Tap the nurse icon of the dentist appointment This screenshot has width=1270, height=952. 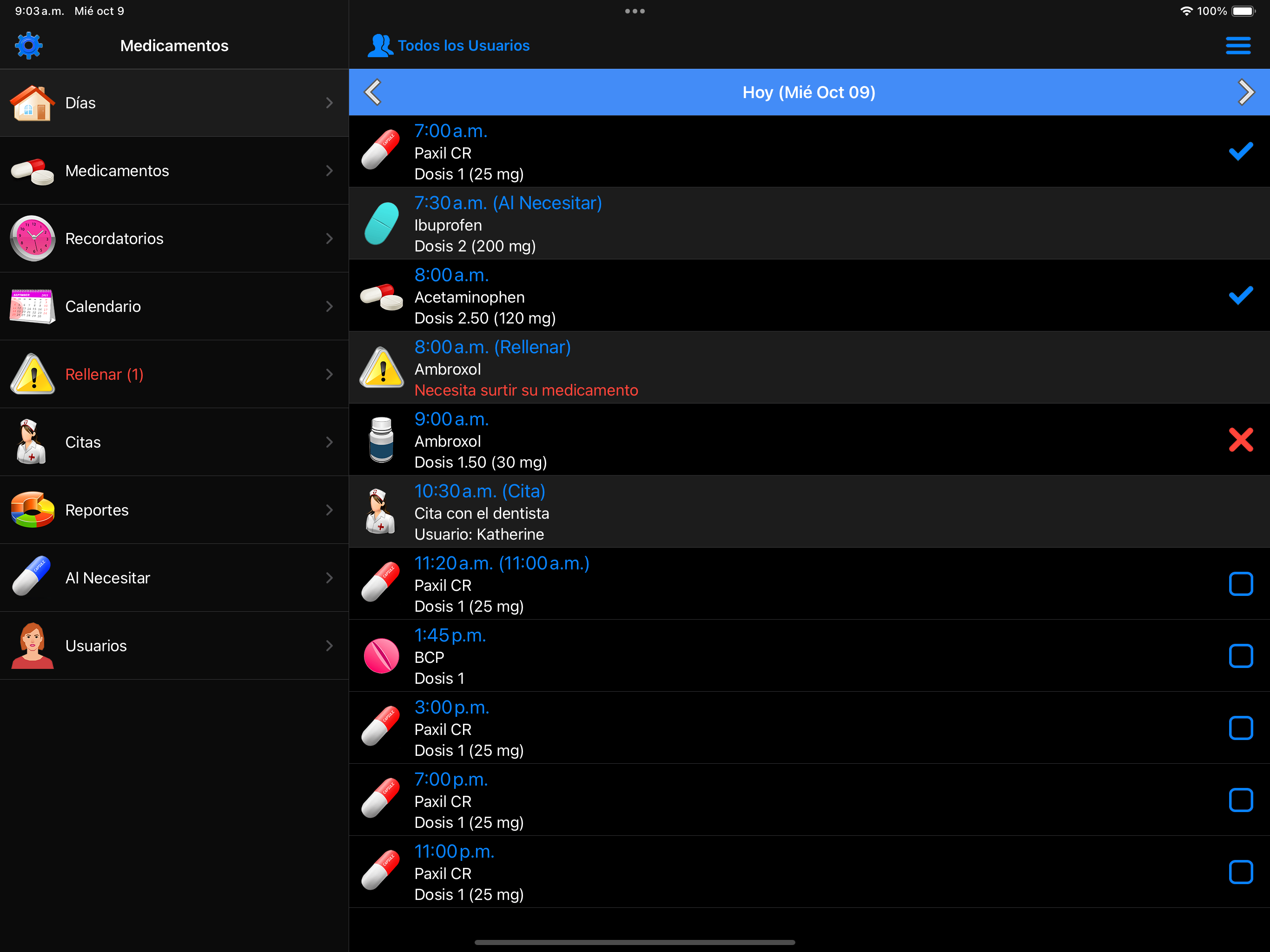380,511
